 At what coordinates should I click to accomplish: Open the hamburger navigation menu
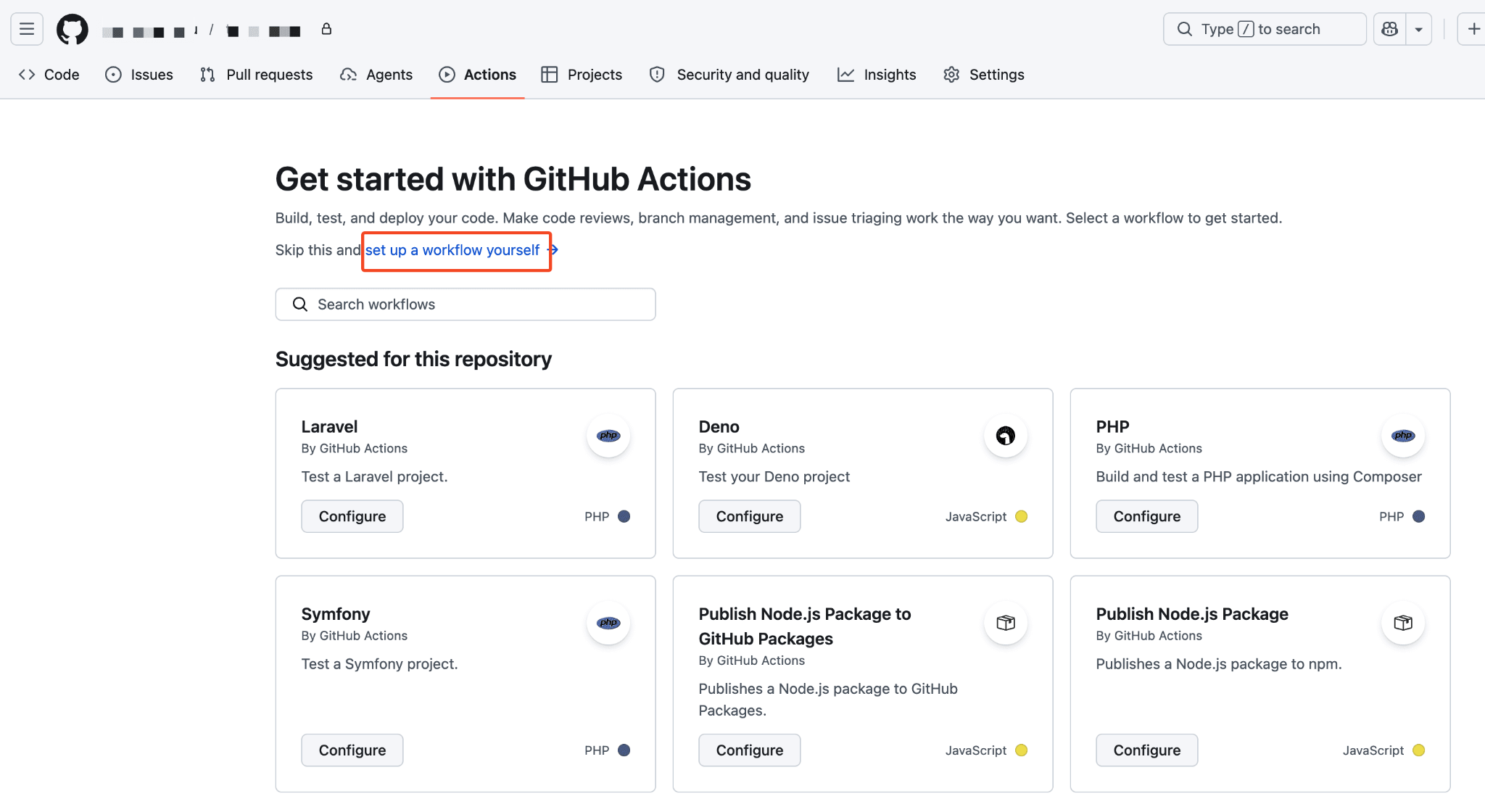point(26,29)
